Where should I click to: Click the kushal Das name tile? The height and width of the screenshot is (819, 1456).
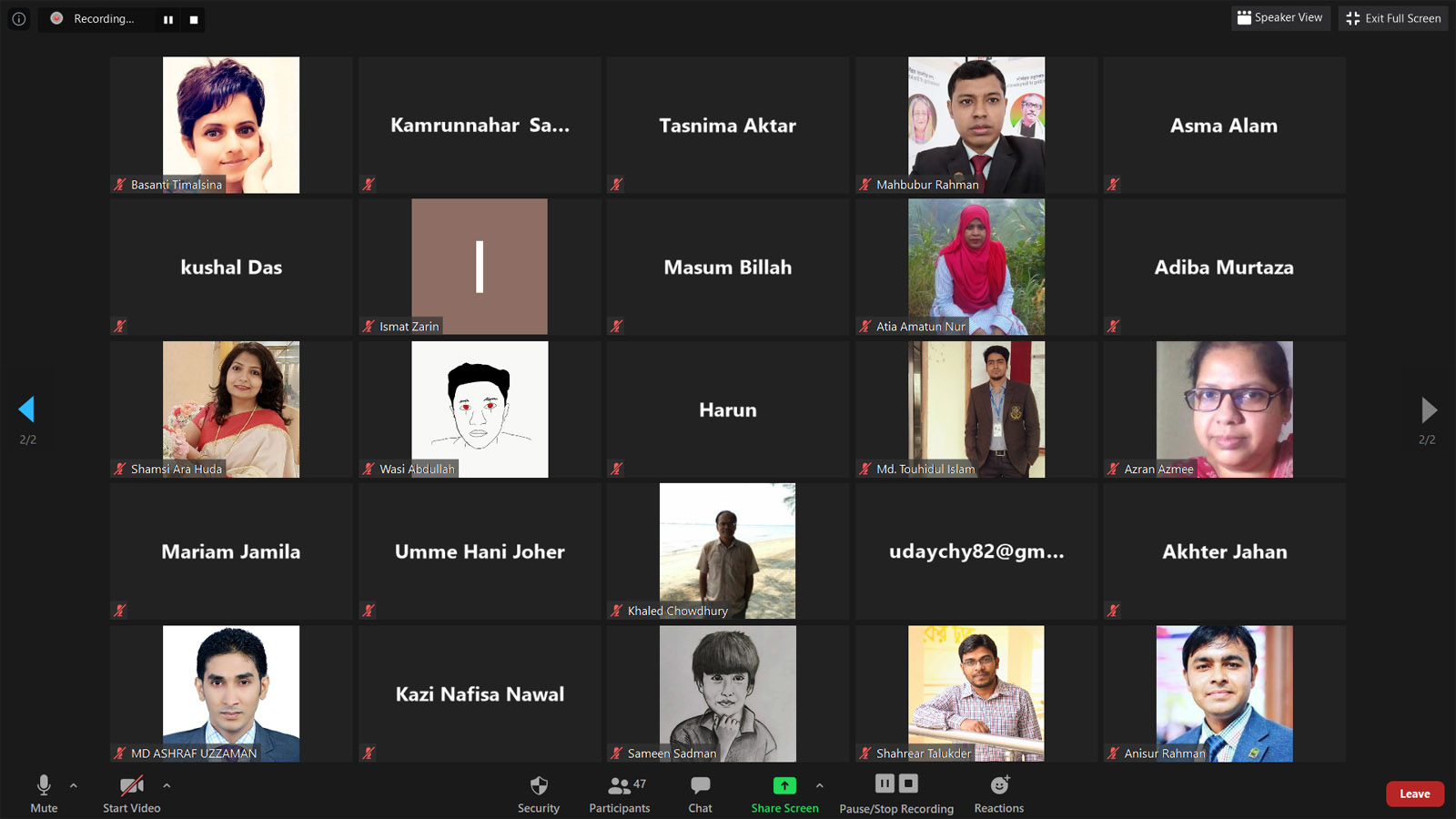231,267
